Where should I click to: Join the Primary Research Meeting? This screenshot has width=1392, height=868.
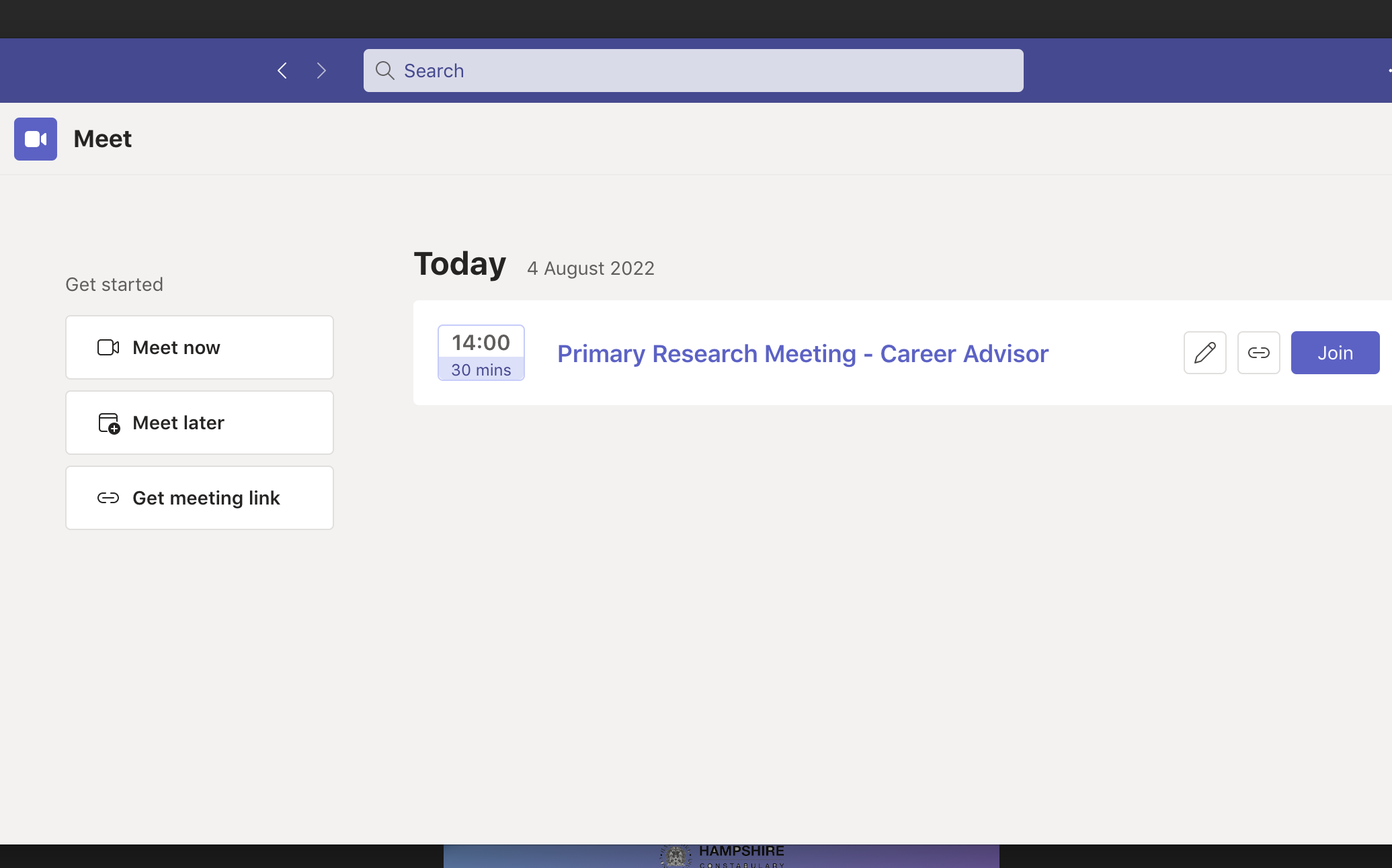coord(1335,353)
